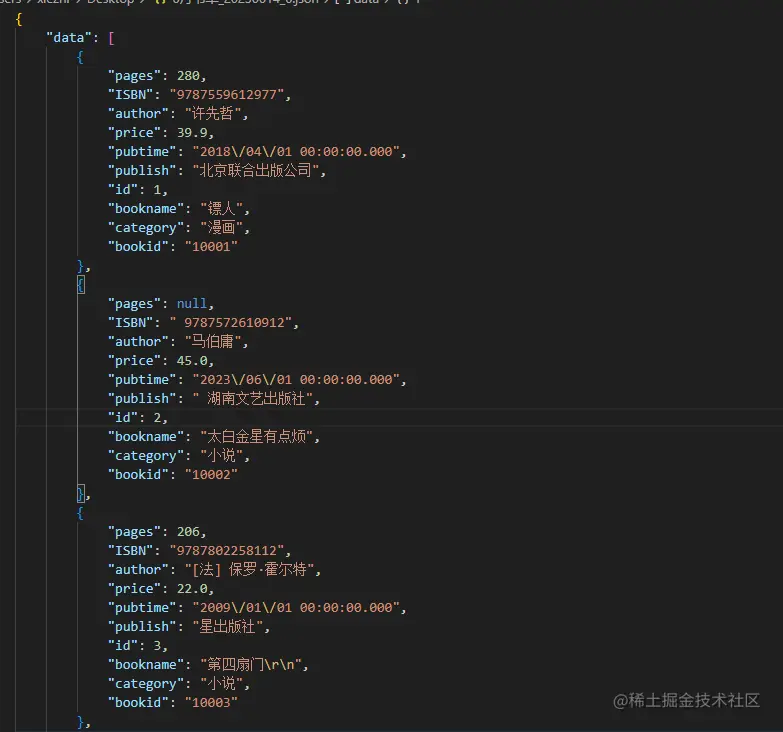Click the closing brace after bookid "10003"

click(x=81, y=722)
